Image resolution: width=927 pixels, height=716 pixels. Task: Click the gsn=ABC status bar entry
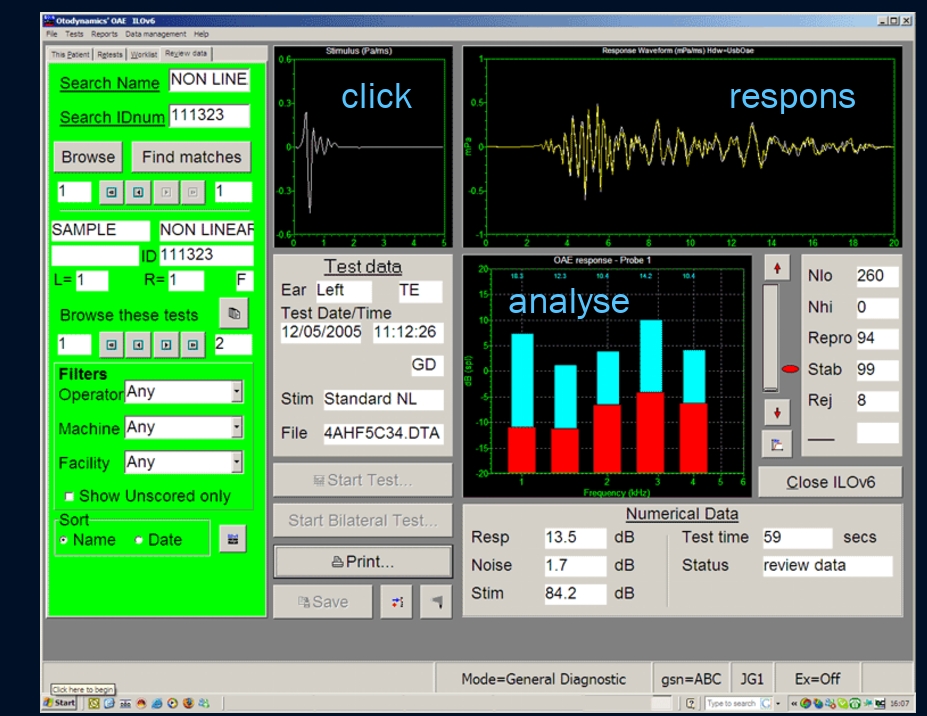691,679
